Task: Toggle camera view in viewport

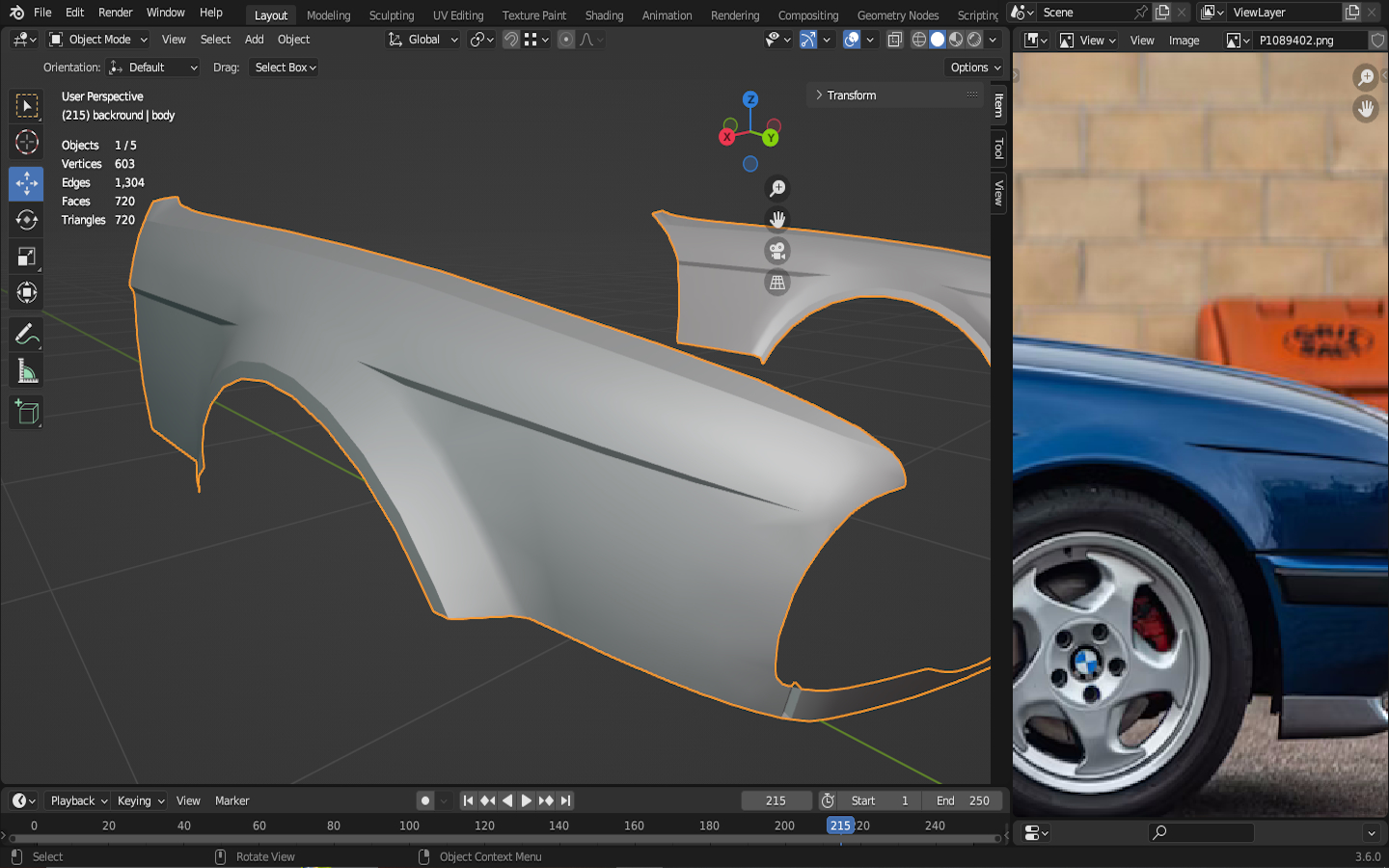Action: [x=776, y=252]
